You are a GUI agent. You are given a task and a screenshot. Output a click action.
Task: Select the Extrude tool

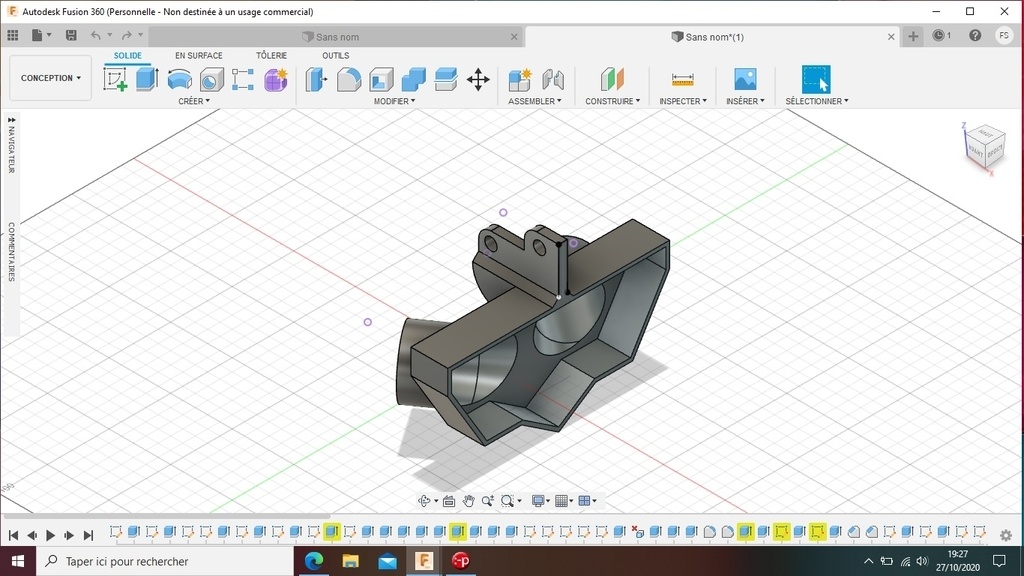(x=147, y=80)
